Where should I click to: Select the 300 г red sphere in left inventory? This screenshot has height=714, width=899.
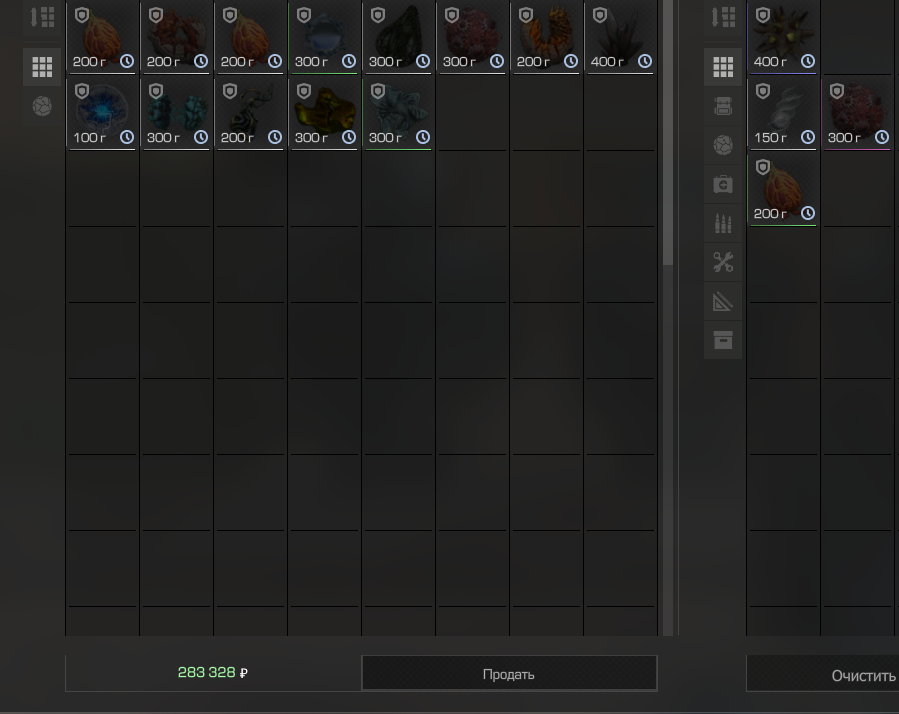point(472,37)
